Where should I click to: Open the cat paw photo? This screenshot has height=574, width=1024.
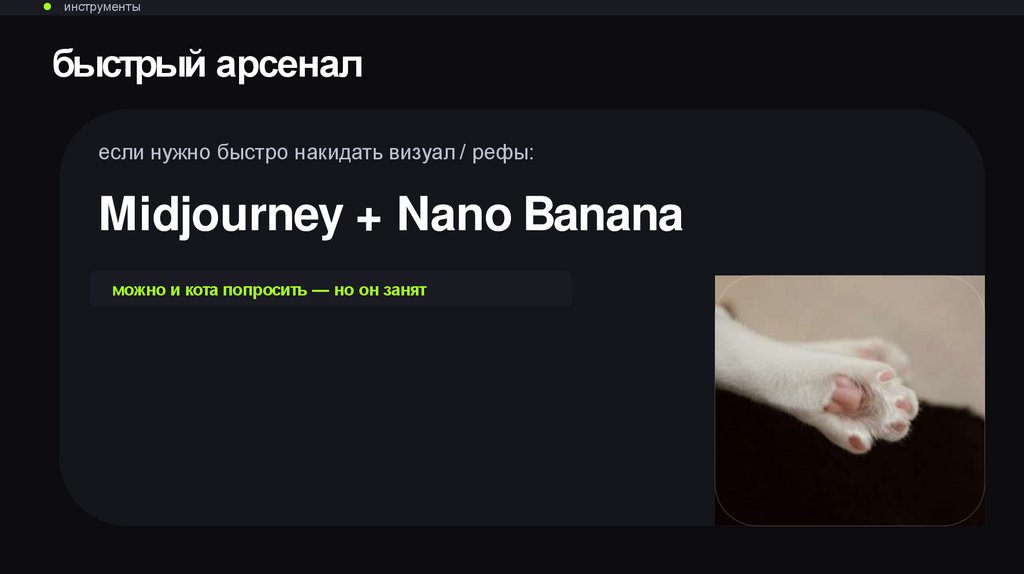click(x=850, y=400)
